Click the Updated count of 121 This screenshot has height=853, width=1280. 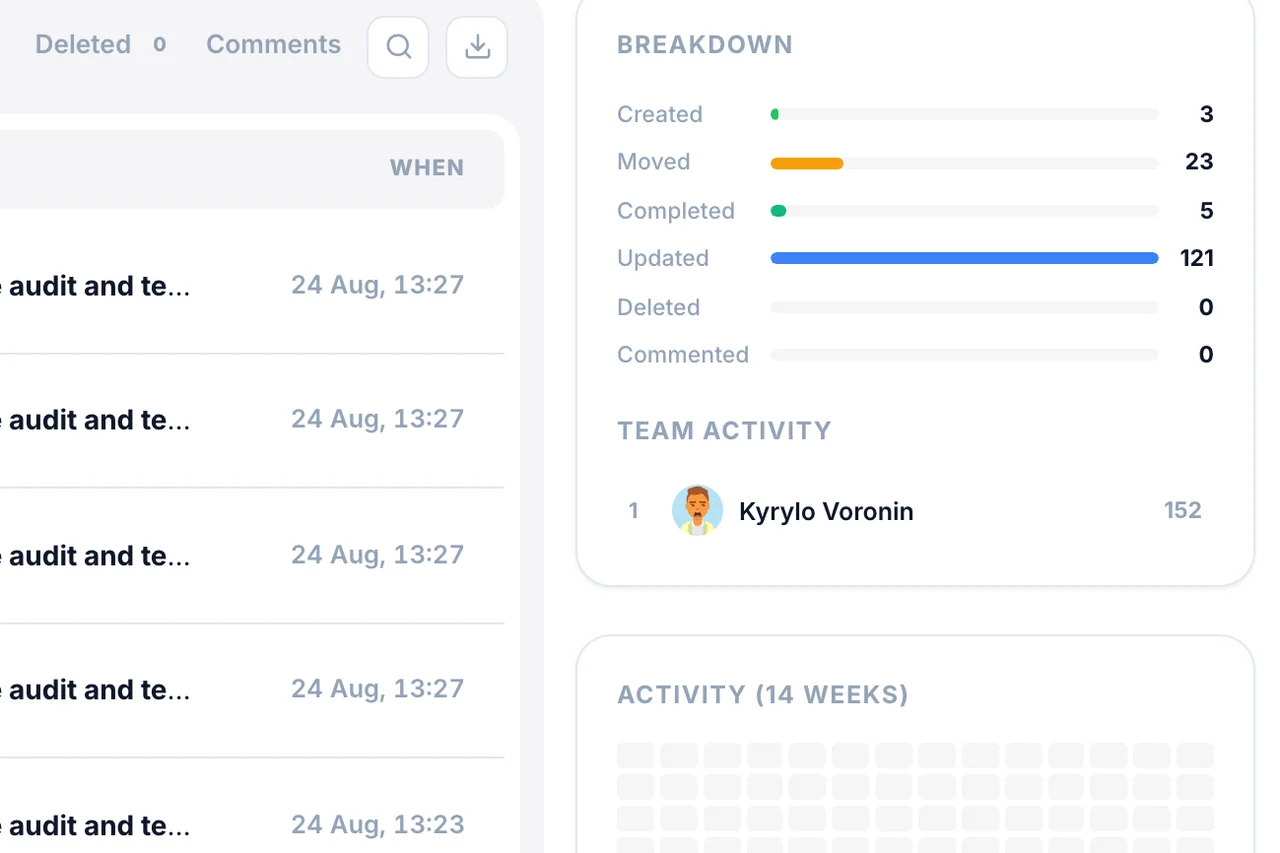click(x=1197, y=258)
